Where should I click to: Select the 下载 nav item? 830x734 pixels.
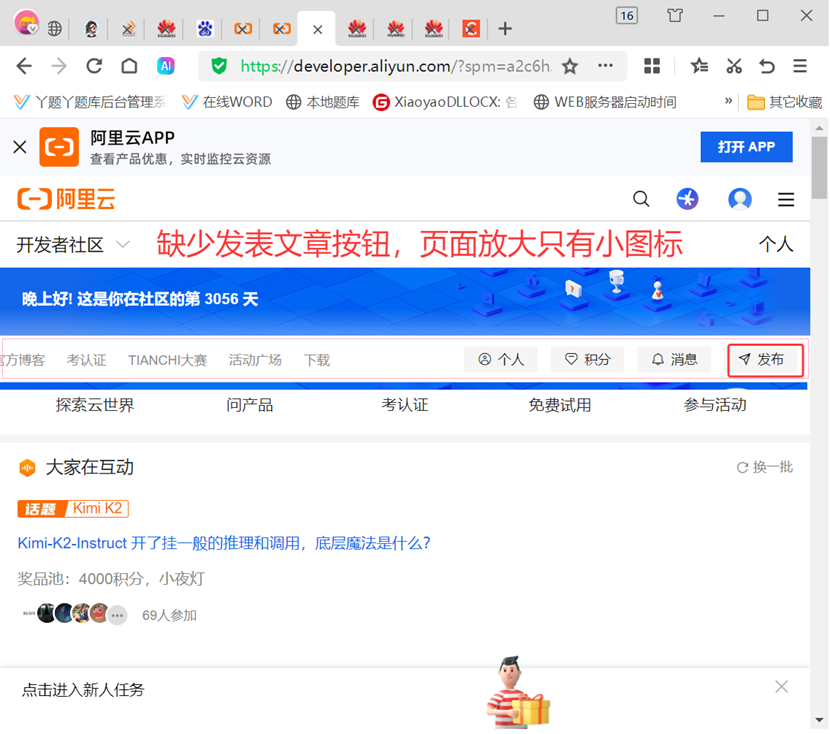[317, 360]
